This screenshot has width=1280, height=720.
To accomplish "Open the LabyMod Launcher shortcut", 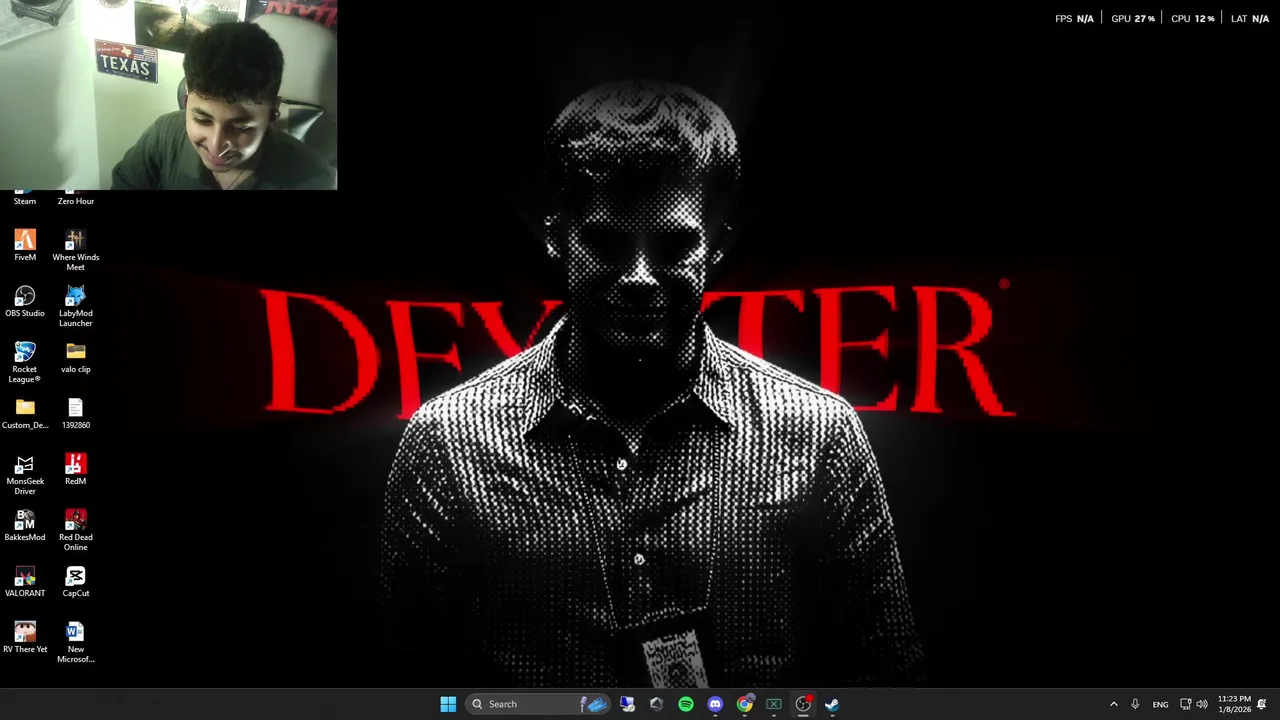I will [76, 306].
